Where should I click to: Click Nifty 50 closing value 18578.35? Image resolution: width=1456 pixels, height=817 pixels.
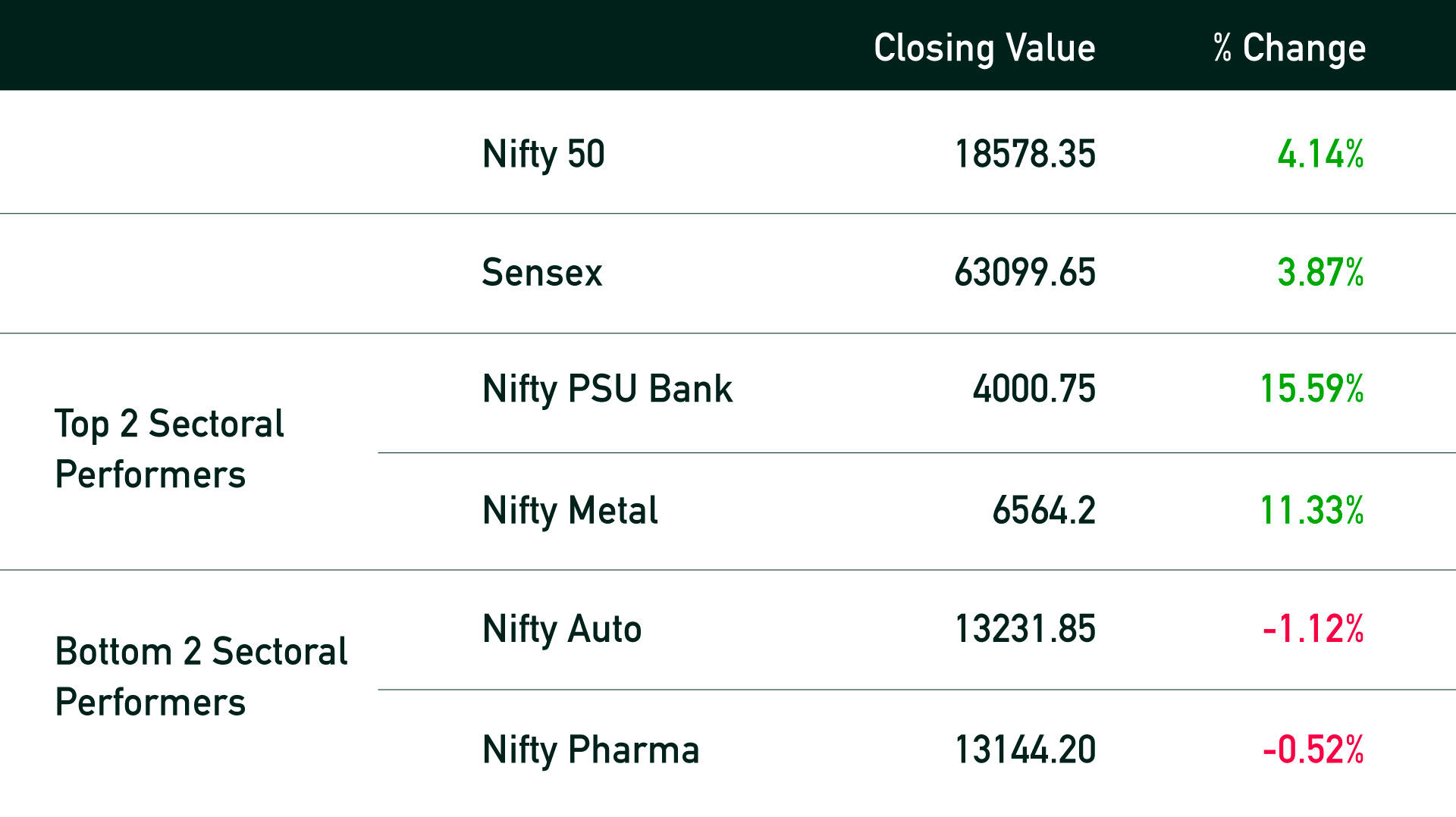tap(1025, 154)
